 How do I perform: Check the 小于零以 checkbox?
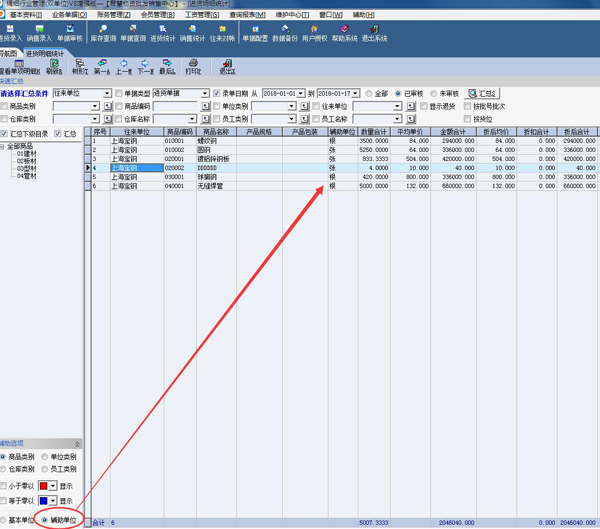pyautogui.click(x=5, y=486)
